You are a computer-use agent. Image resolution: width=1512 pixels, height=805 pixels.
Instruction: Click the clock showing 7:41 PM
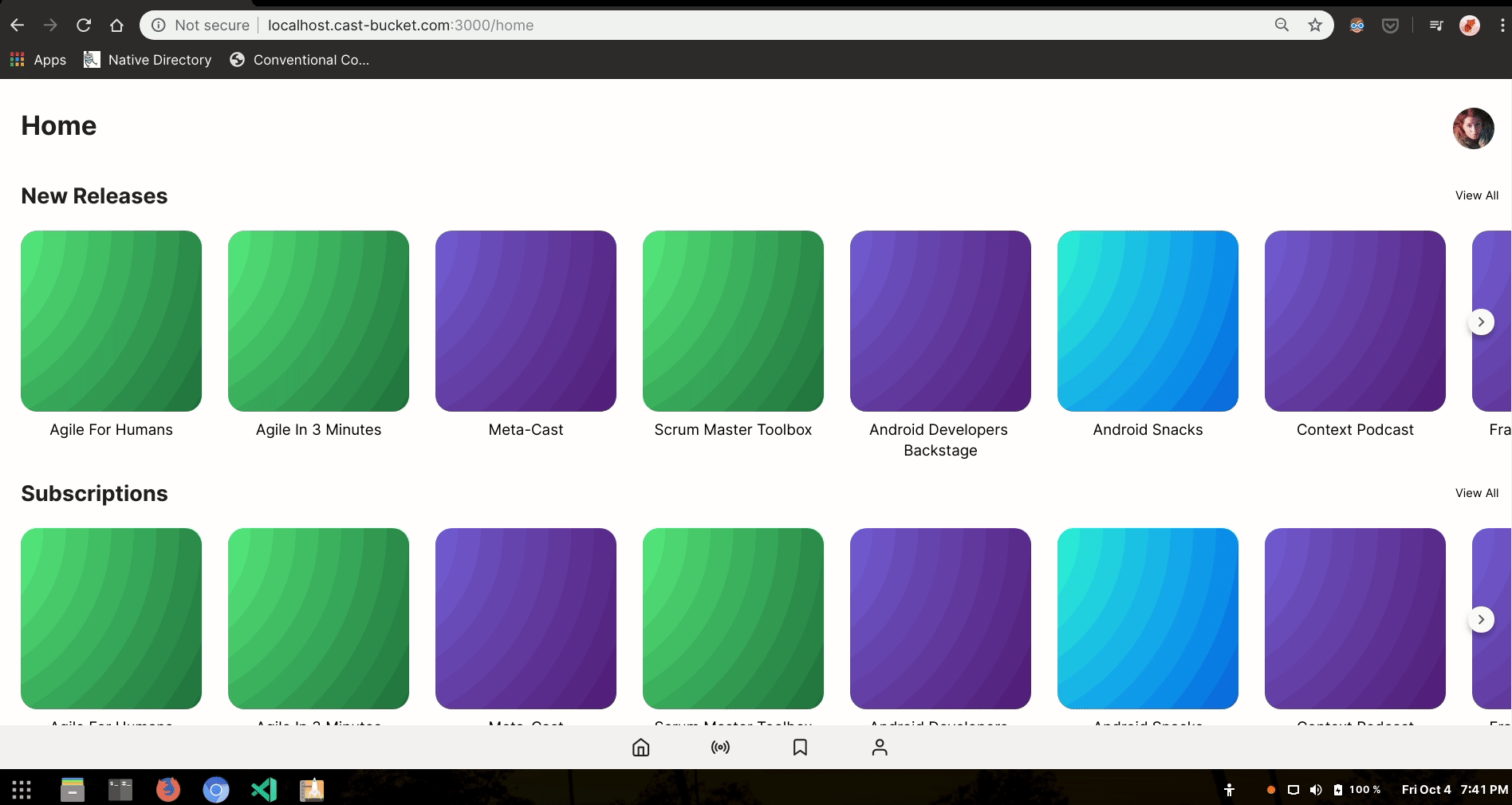tap(1484, 790)
